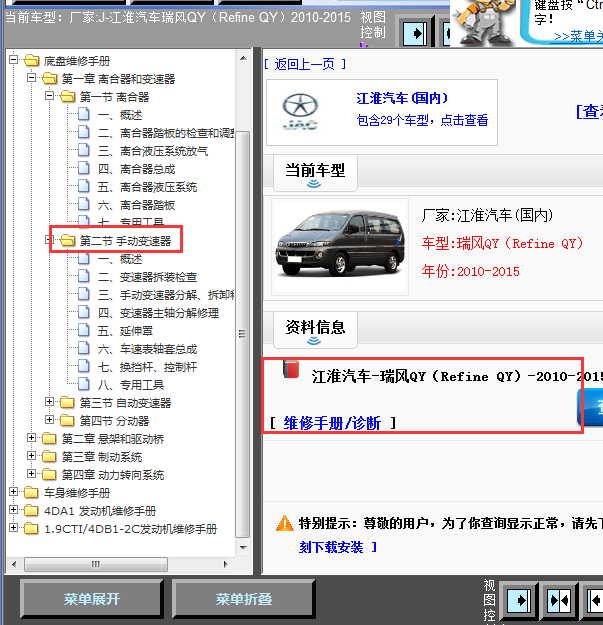
Task: Open 六、车速表轴套总成 document
Action: [147, 349]
